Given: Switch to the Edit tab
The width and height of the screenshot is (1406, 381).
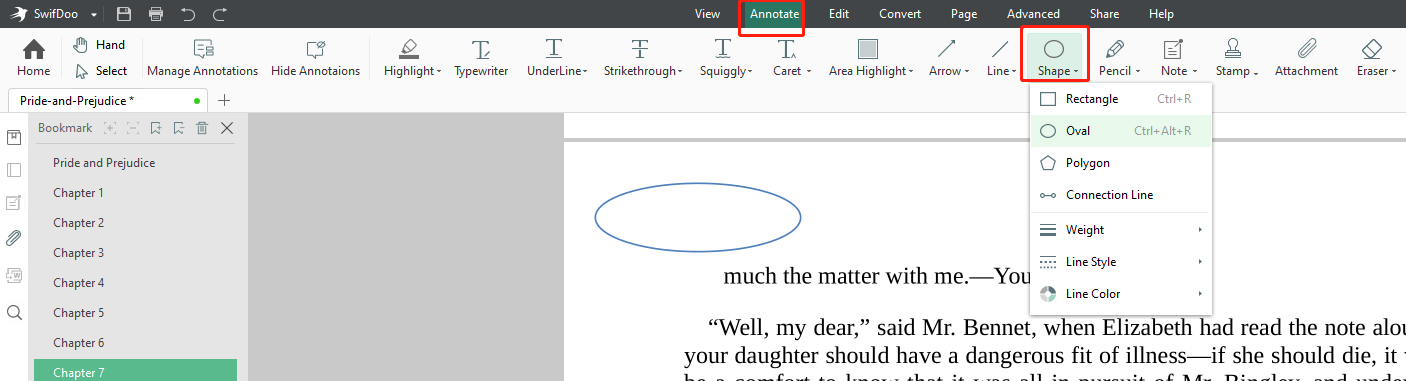Looking at the screenshot, I should click(x=839, y=14).
